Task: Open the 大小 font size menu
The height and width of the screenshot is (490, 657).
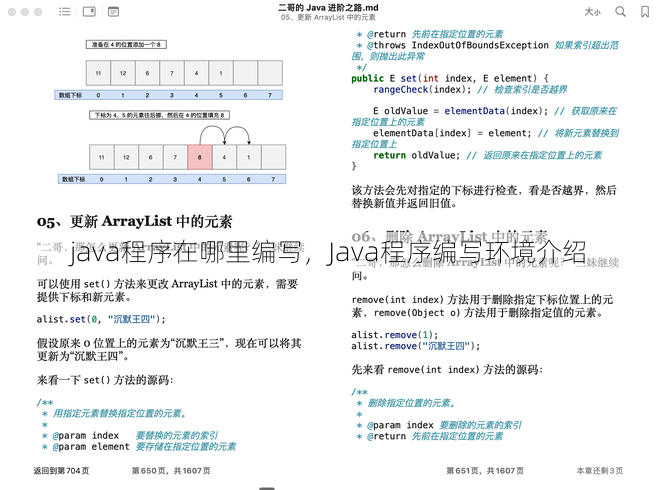Action: [x=592, y=12]
